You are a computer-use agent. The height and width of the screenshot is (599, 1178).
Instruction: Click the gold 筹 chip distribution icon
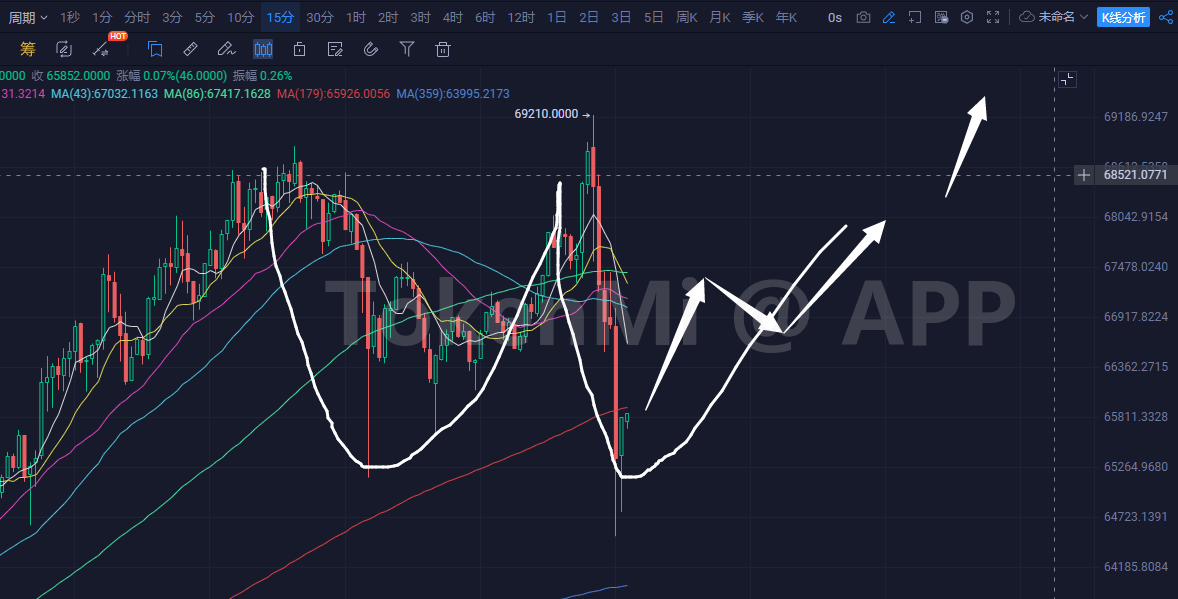pos(27,49)
